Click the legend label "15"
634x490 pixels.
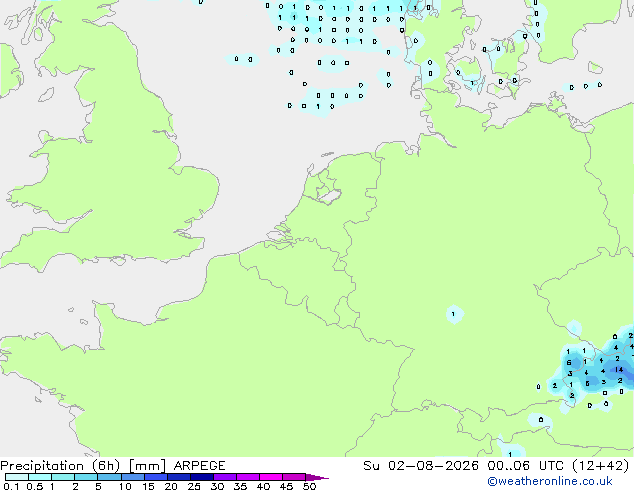(x=148, y=486)
